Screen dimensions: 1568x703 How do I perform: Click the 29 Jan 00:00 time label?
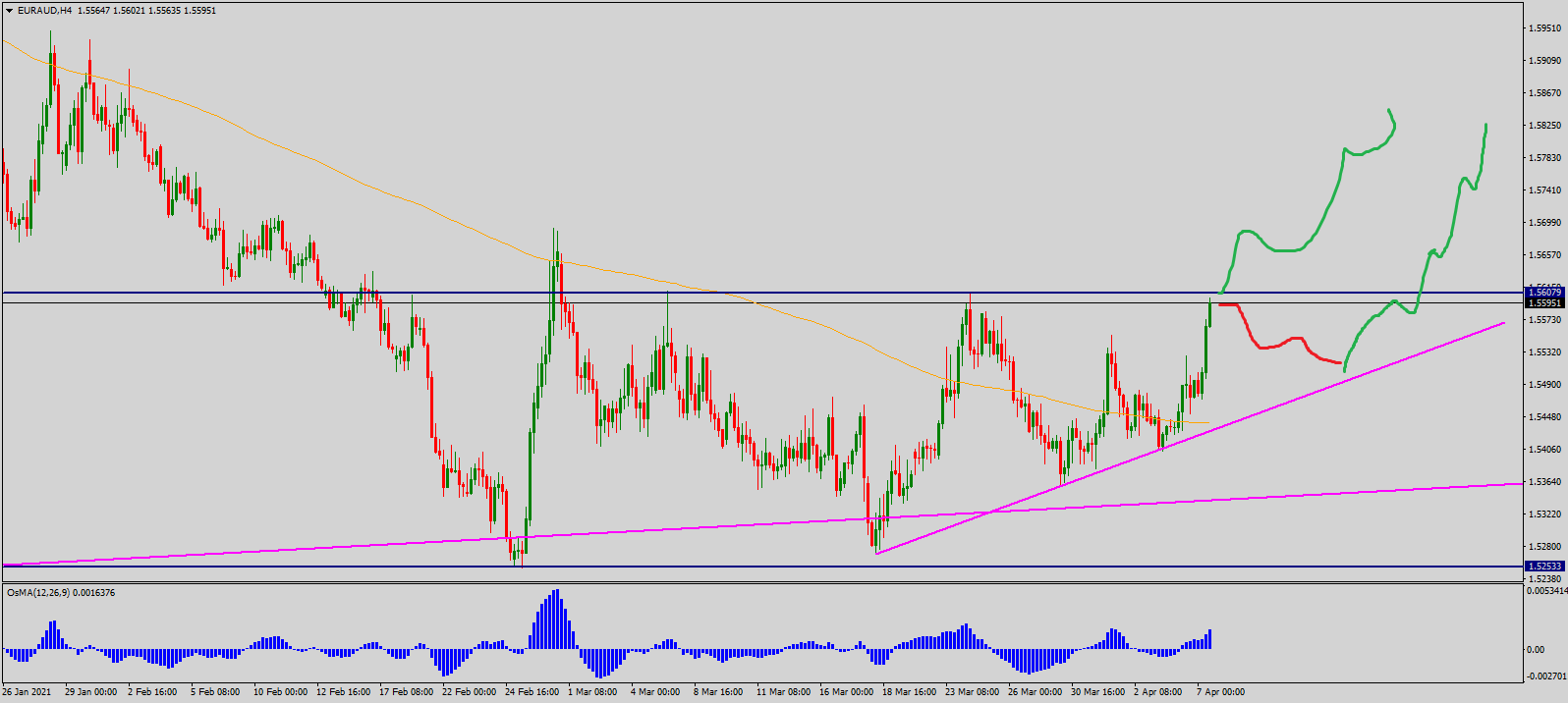[90, 692]
